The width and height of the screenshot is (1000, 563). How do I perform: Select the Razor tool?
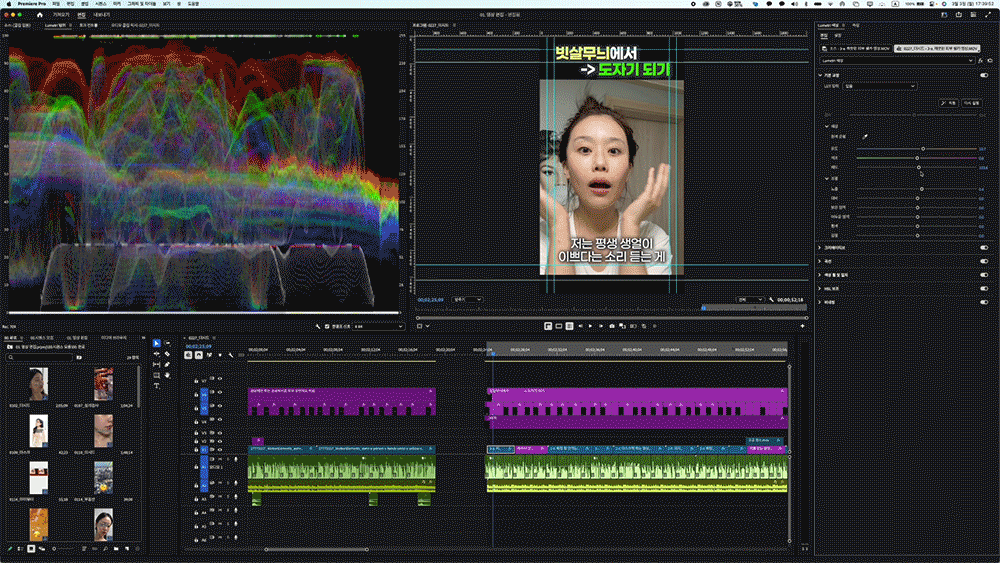pos(168,354)
